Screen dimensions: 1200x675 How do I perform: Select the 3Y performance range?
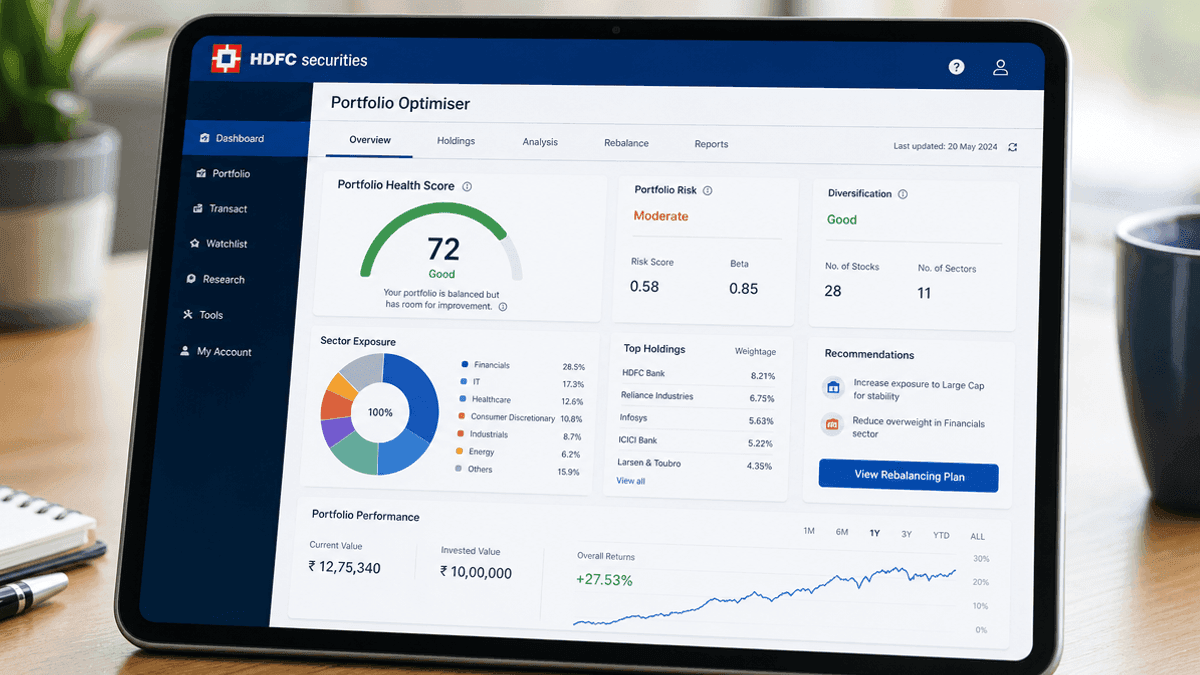click(x=906, y=534)
